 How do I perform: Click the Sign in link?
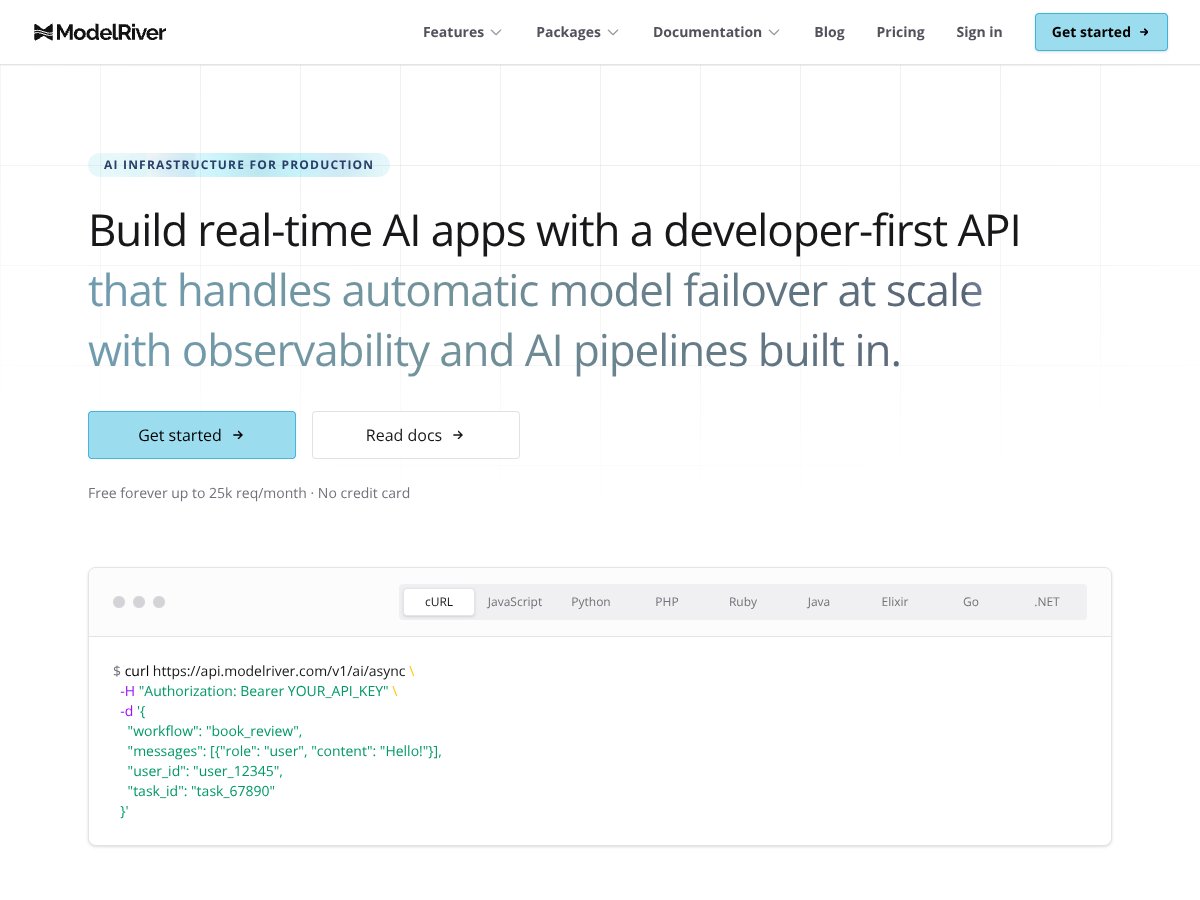979,31
